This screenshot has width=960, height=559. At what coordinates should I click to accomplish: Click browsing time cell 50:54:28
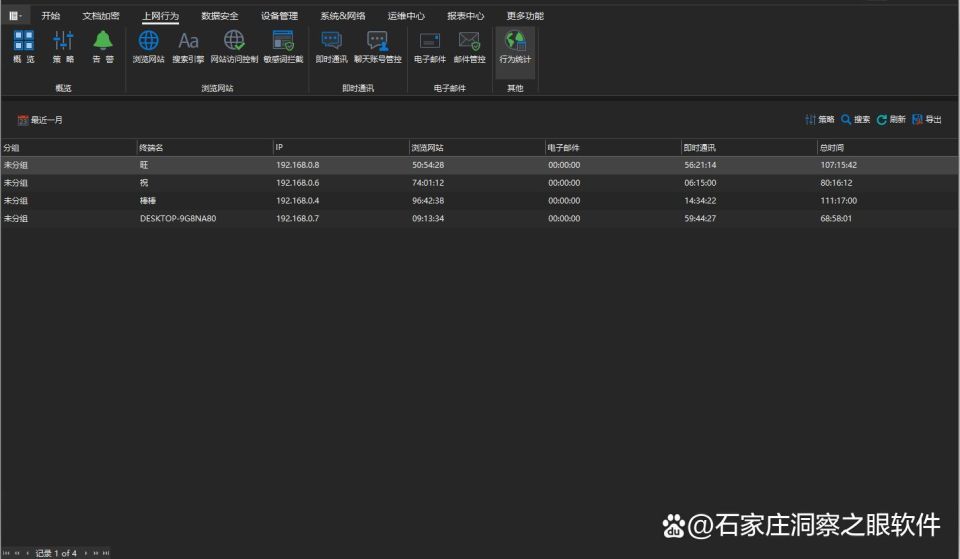428,165
